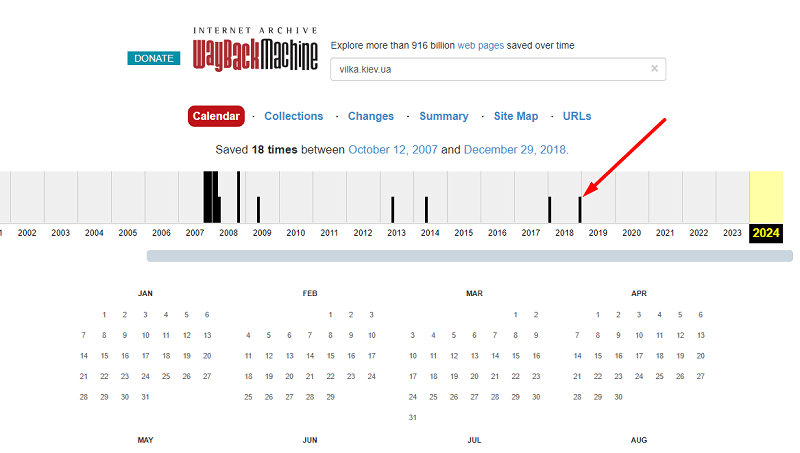
Task: Select the Calendar tab
Action: (x=216, y=116)
